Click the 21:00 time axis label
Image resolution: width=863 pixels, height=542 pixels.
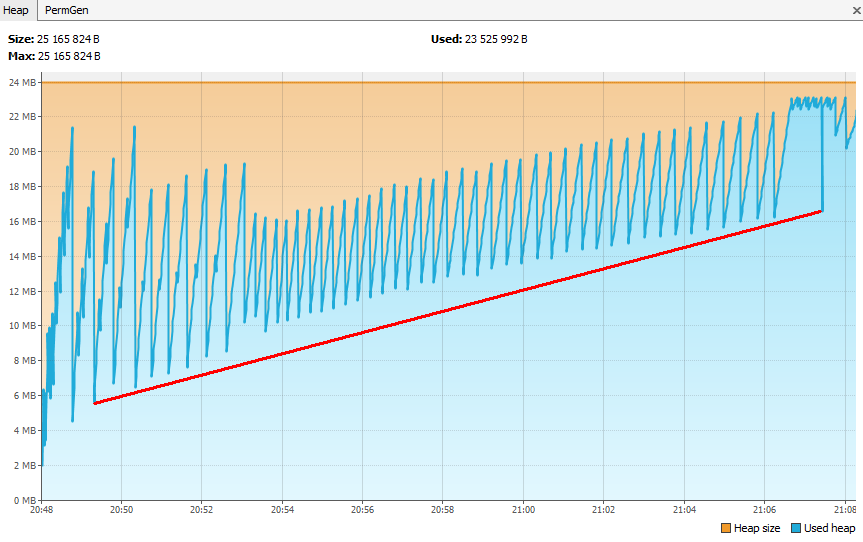pyautogui.click(x=523, y=510)
